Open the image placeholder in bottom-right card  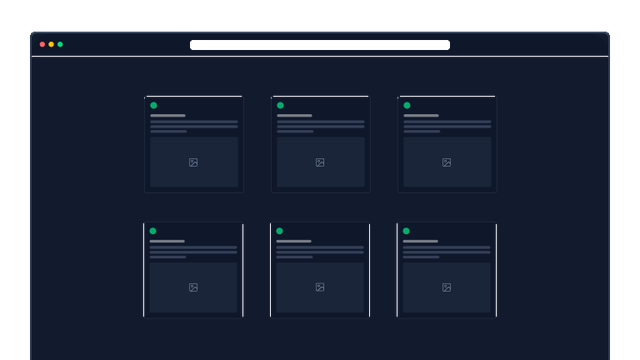pos(447,288)
